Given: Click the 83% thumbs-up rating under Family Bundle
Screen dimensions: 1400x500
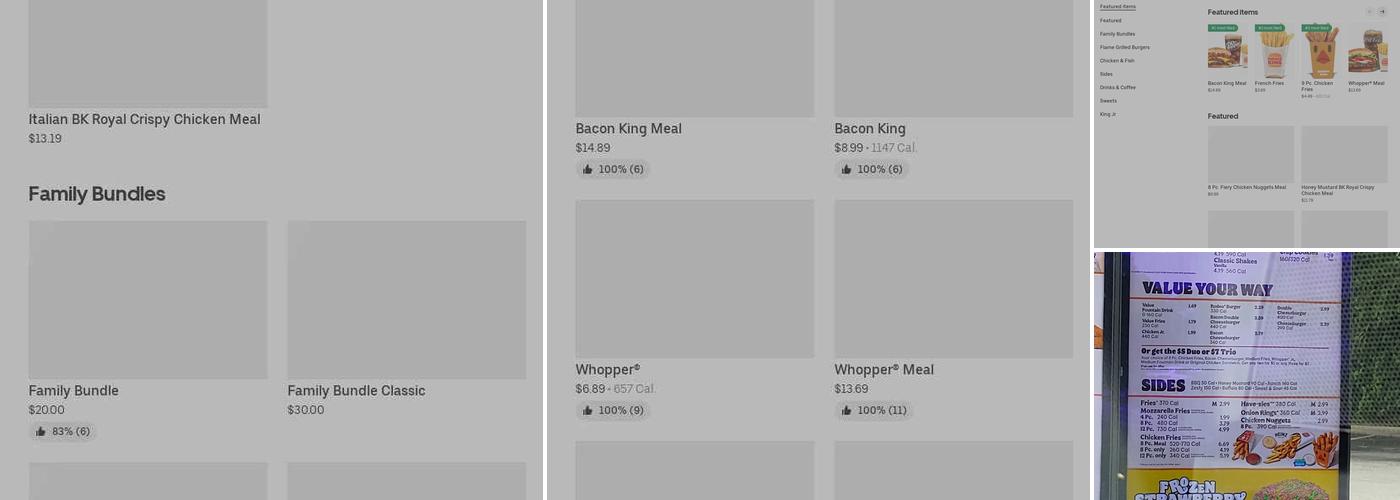Looking at the screenshot, I should tap(62, 432).
